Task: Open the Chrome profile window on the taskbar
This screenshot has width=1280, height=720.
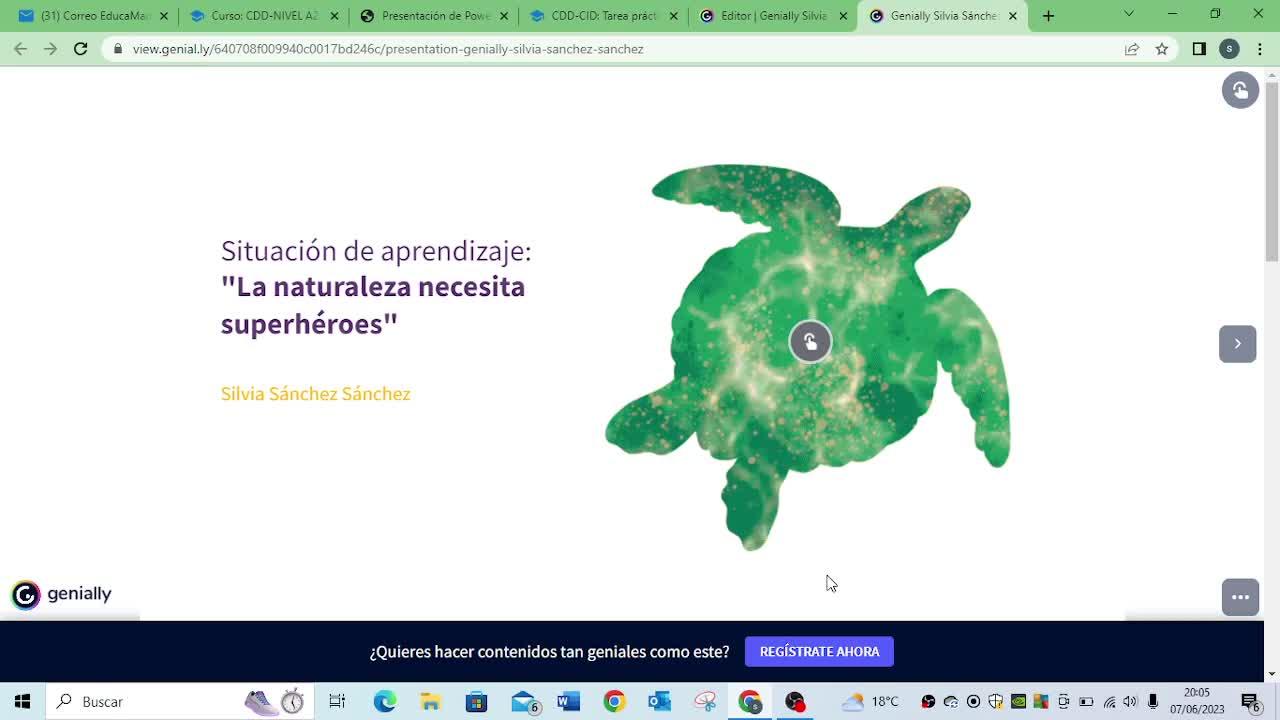Action: coord(750,702)
